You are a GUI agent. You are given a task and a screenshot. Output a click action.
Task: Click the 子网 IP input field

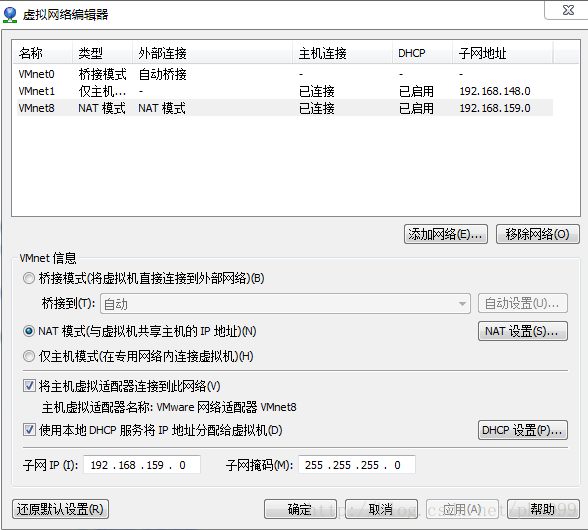[142, 465]
